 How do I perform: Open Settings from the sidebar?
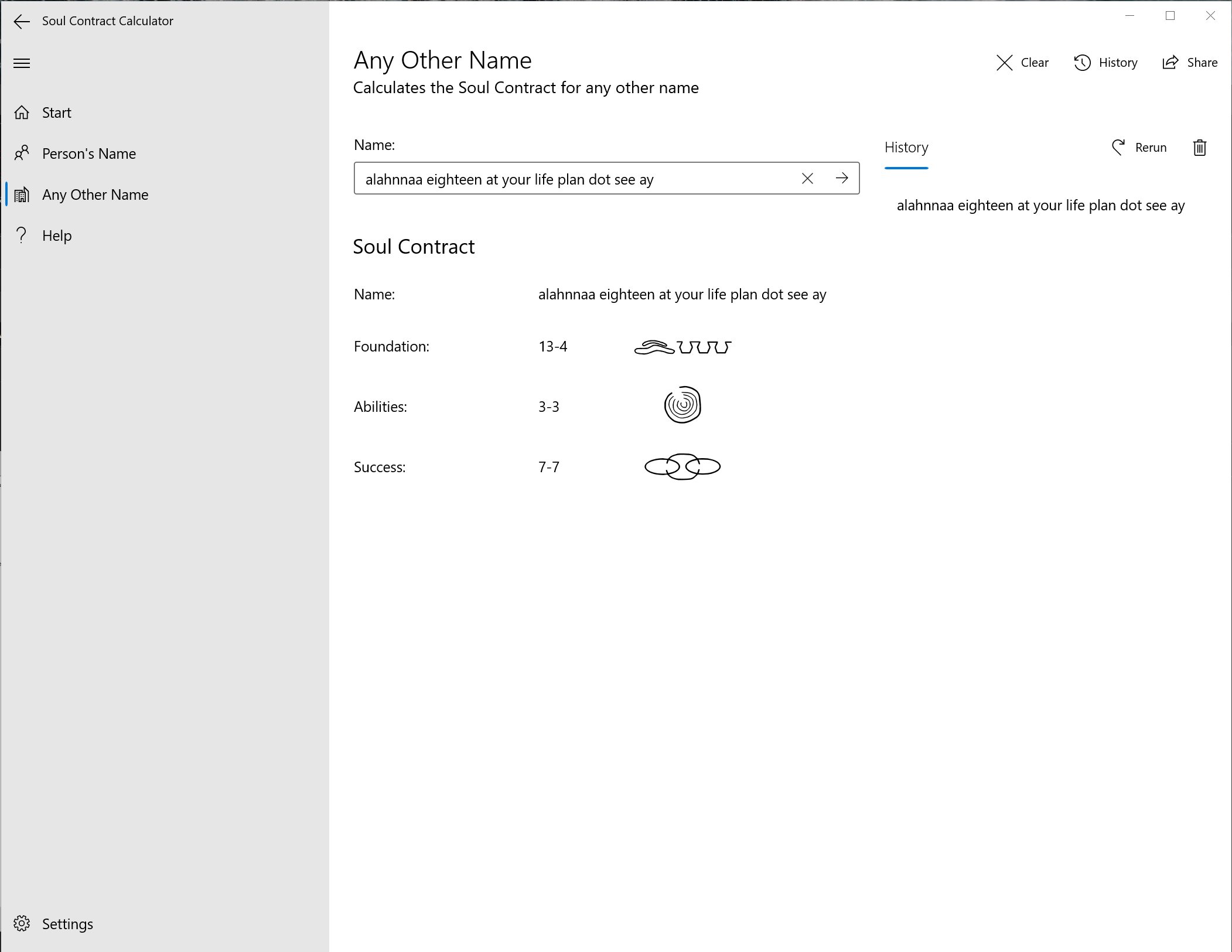67,924
